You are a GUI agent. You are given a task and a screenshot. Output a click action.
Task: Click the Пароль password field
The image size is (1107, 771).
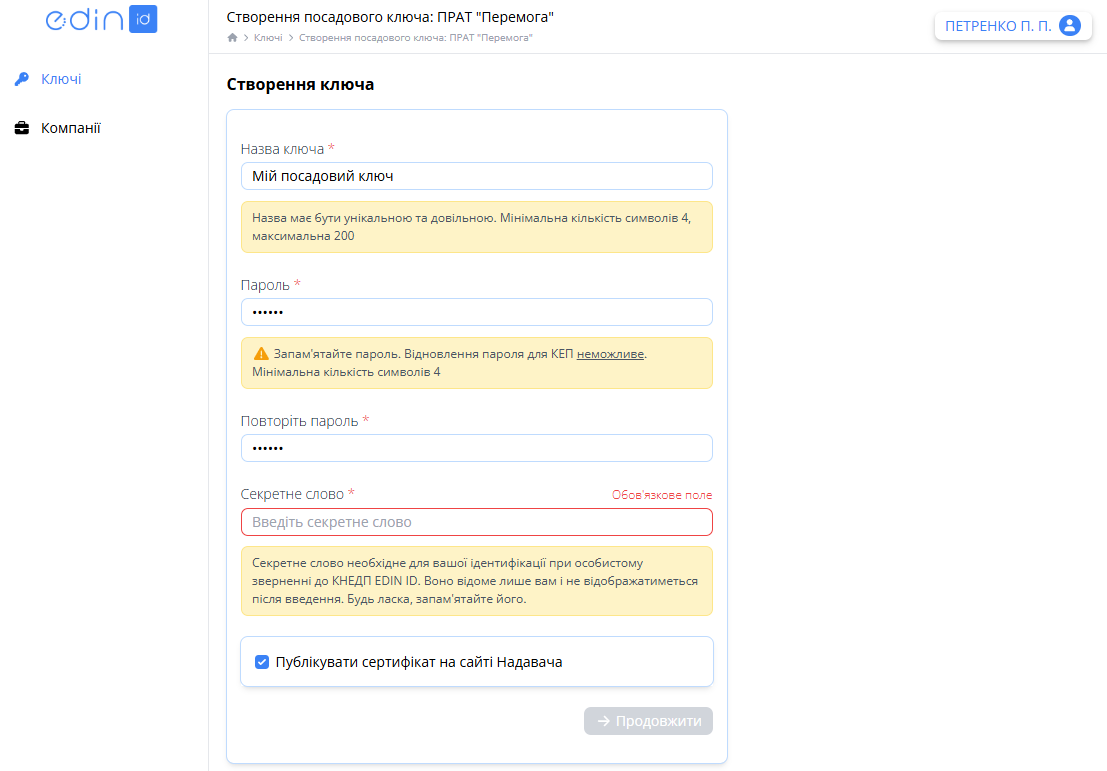[477, 311]
